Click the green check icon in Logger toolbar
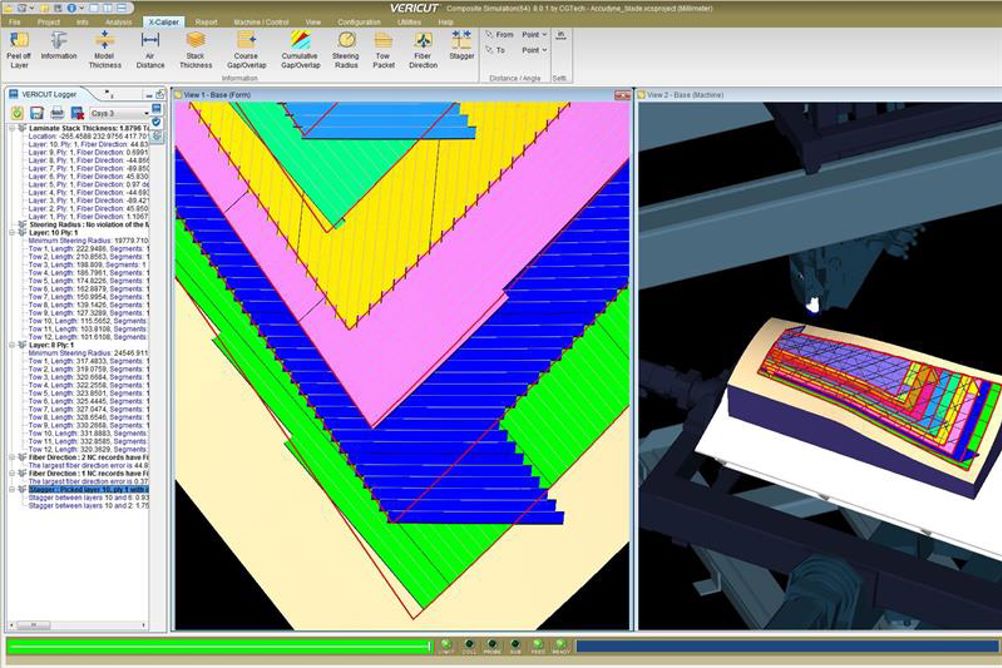The image size is (1002, 668). coord(17,113)
